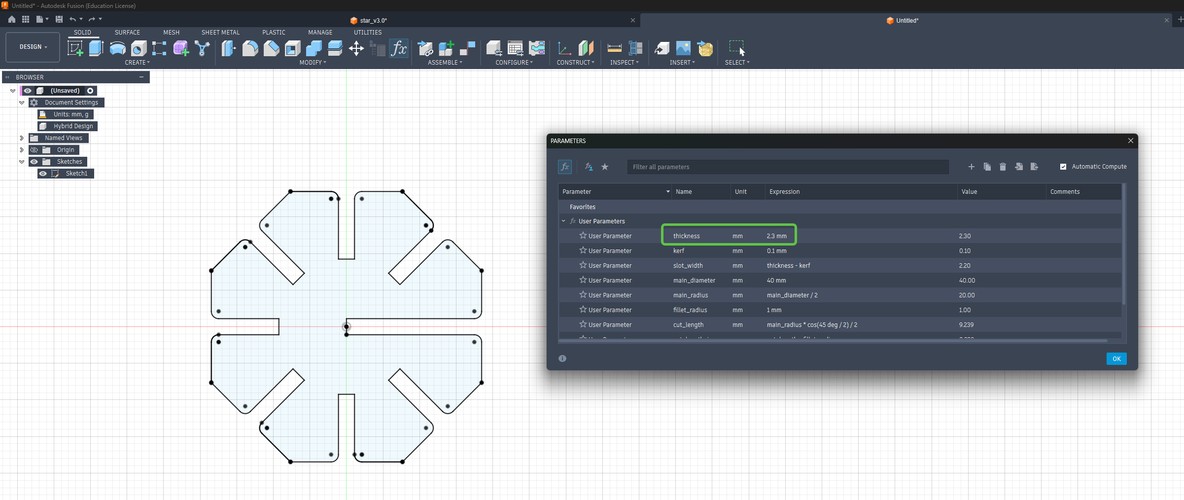Select the Fillet tool icon
The width and height of the screenshot is (1184, 500).
[250, 48]
